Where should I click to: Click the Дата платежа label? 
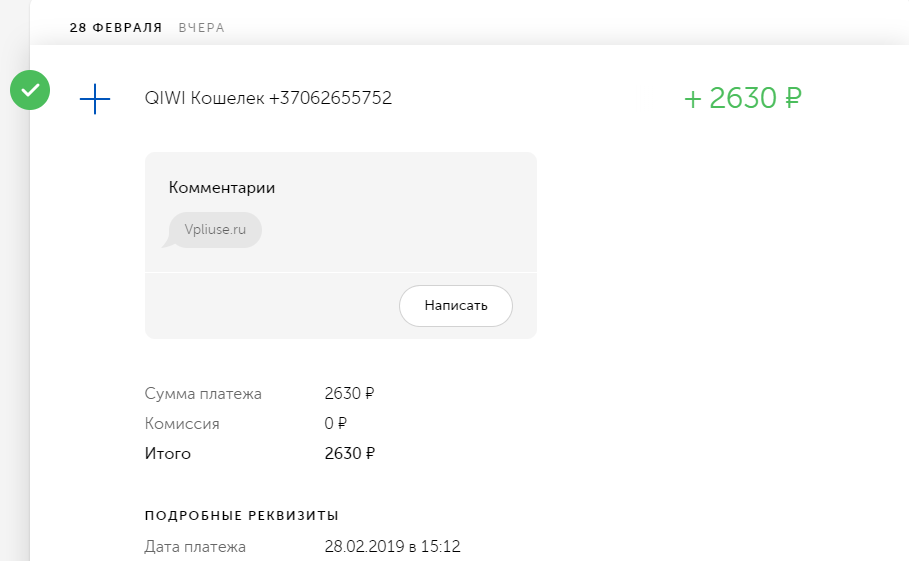195,547
